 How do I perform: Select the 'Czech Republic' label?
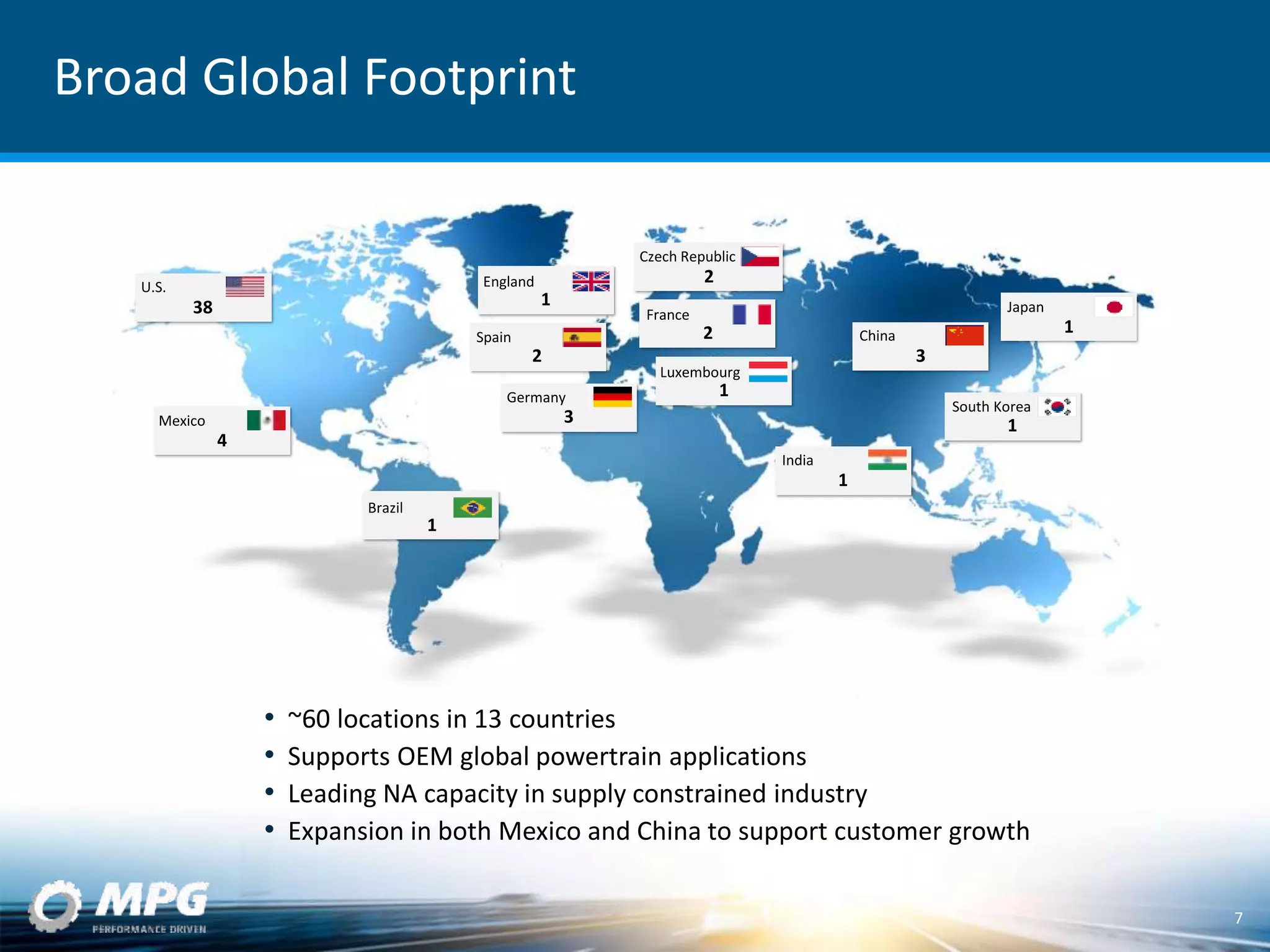[x=687, y=257]
